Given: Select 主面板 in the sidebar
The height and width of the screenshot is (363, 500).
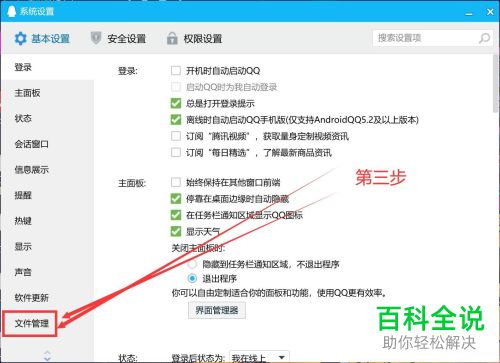Looking at the screenshot, I should click(x=47, y=93).
